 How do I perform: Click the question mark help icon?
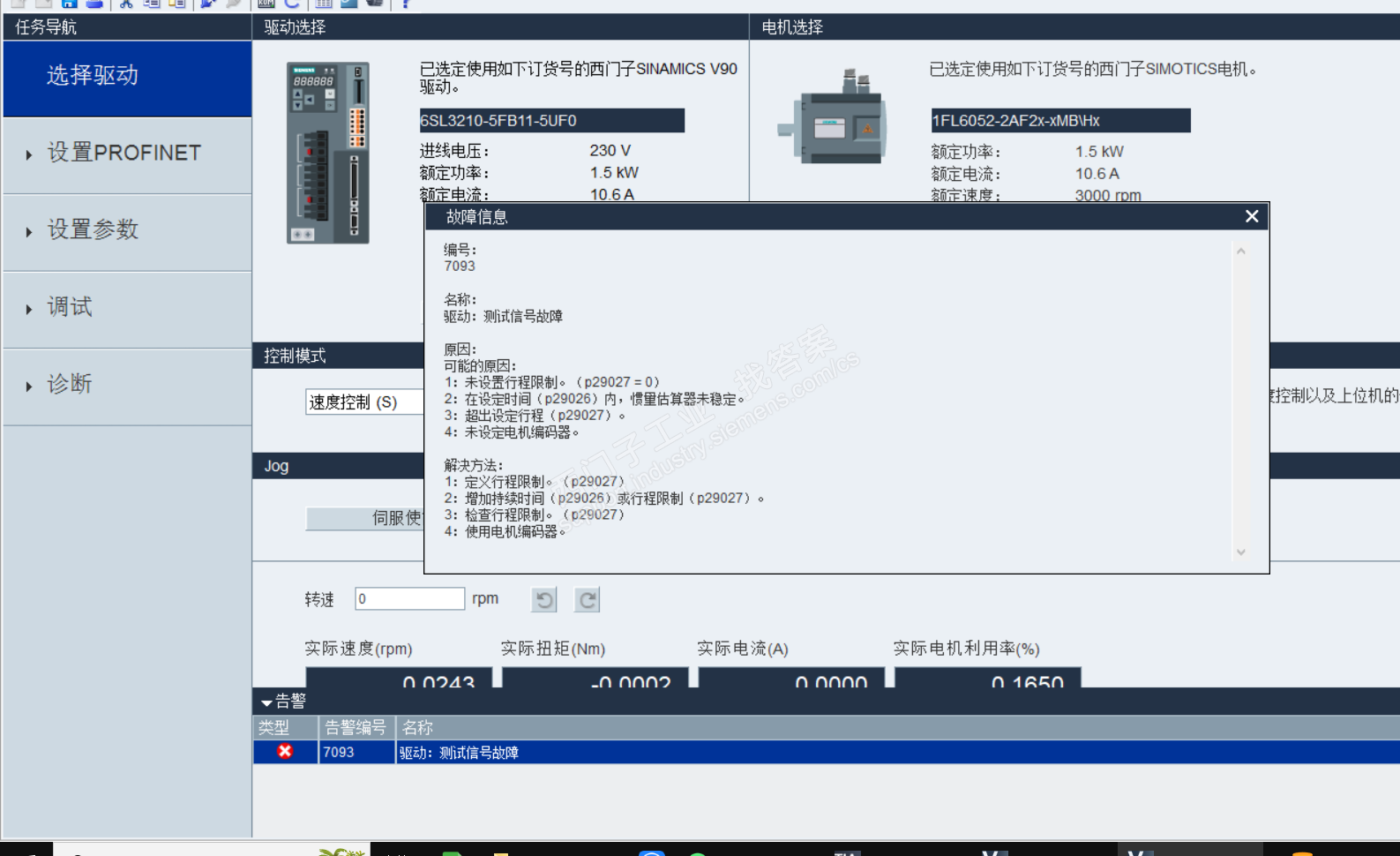coord(406,4)
